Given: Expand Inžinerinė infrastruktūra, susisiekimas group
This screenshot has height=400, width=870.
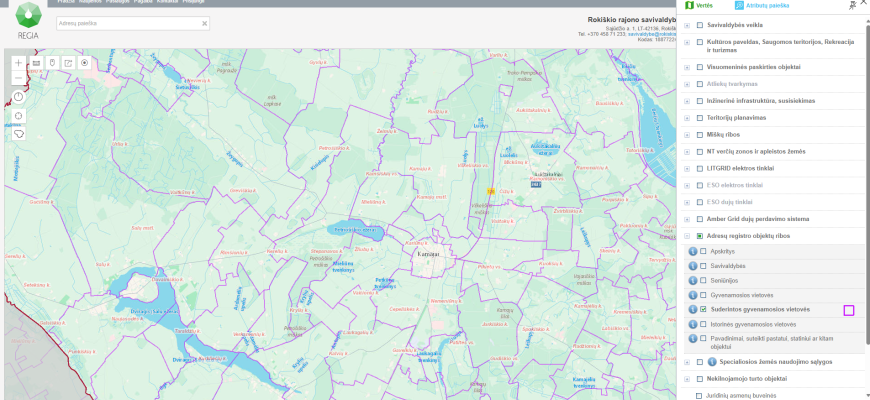Looking at the screenshot, I should click(x=687, y=101).
